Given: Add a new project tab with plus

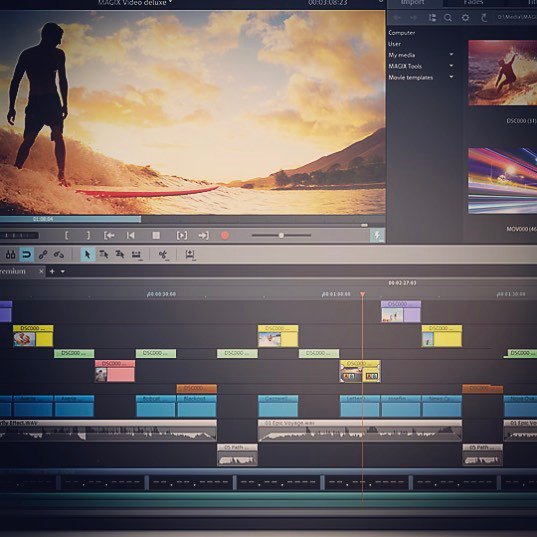Looking at the screenshot, I should pyautogui.click(x=52, y=272).
